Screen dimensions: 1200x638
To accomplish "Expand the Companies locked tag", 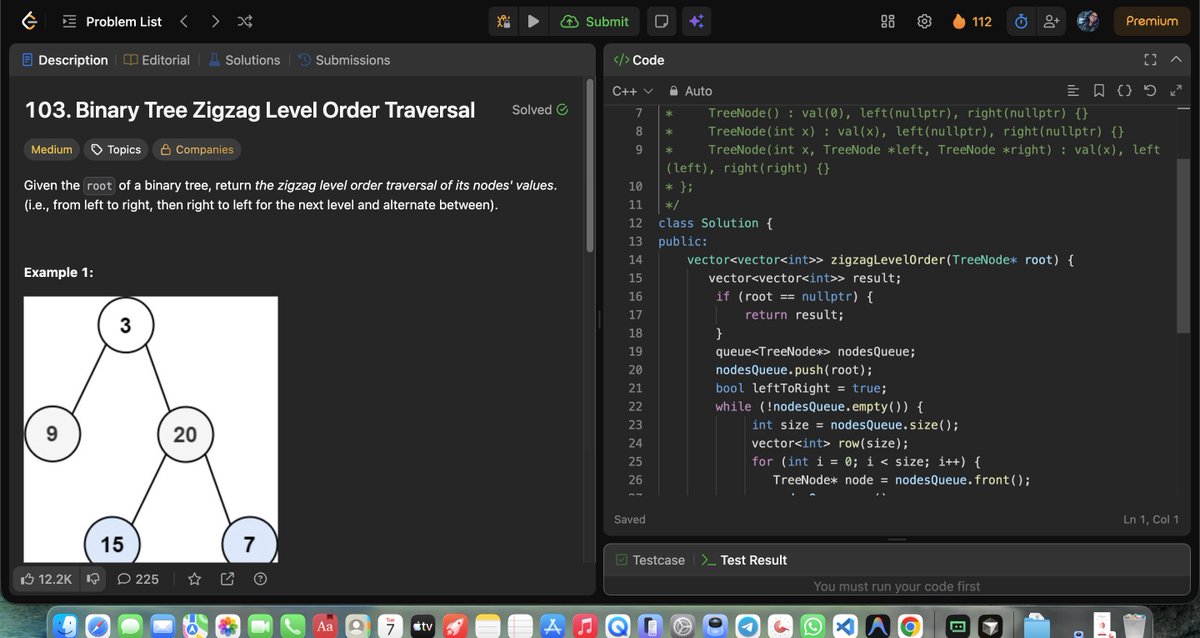I will 197,150.
